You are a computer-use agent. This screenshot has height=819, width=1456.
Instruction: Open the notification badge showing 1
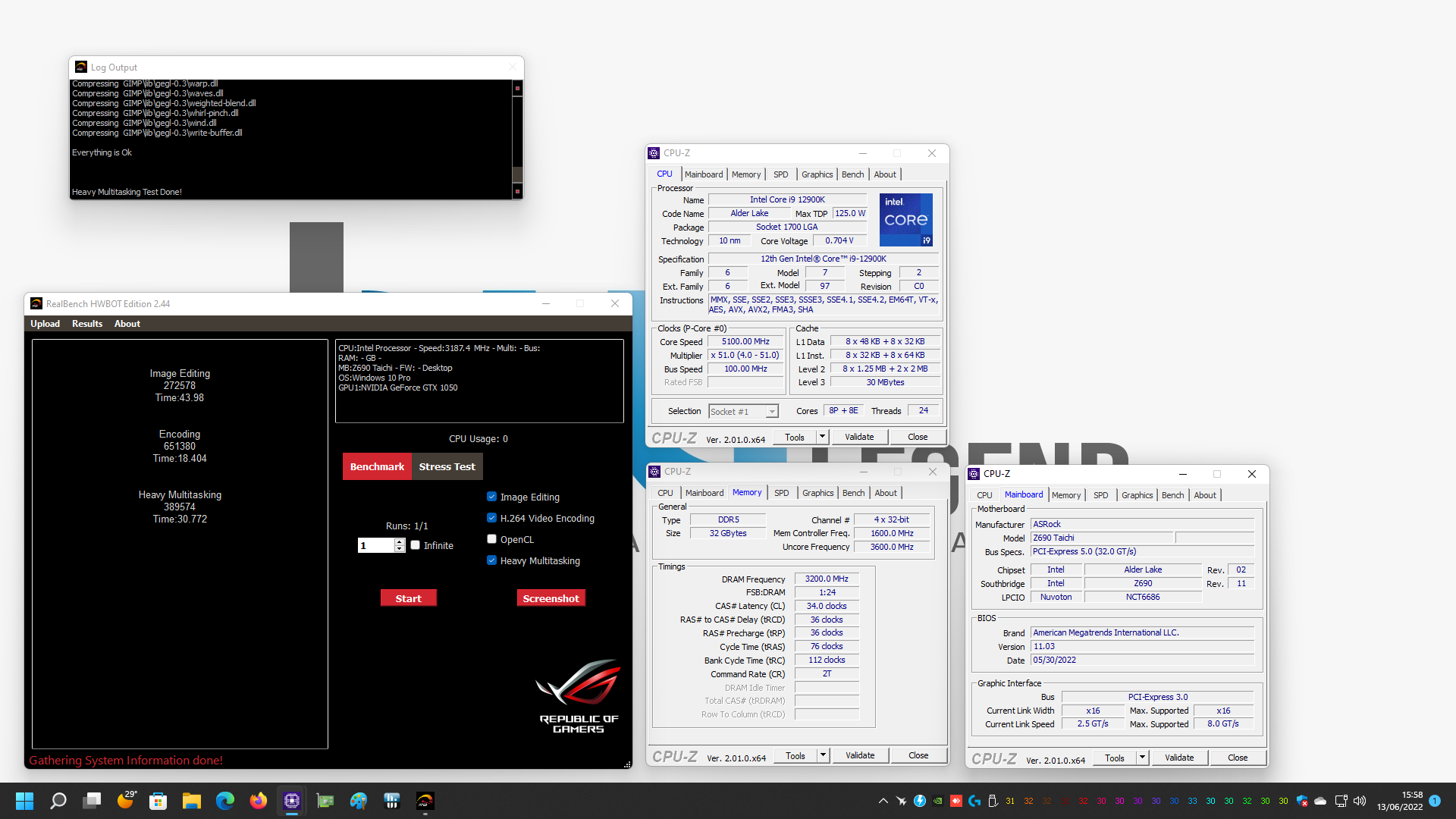tap(1435, 801)
